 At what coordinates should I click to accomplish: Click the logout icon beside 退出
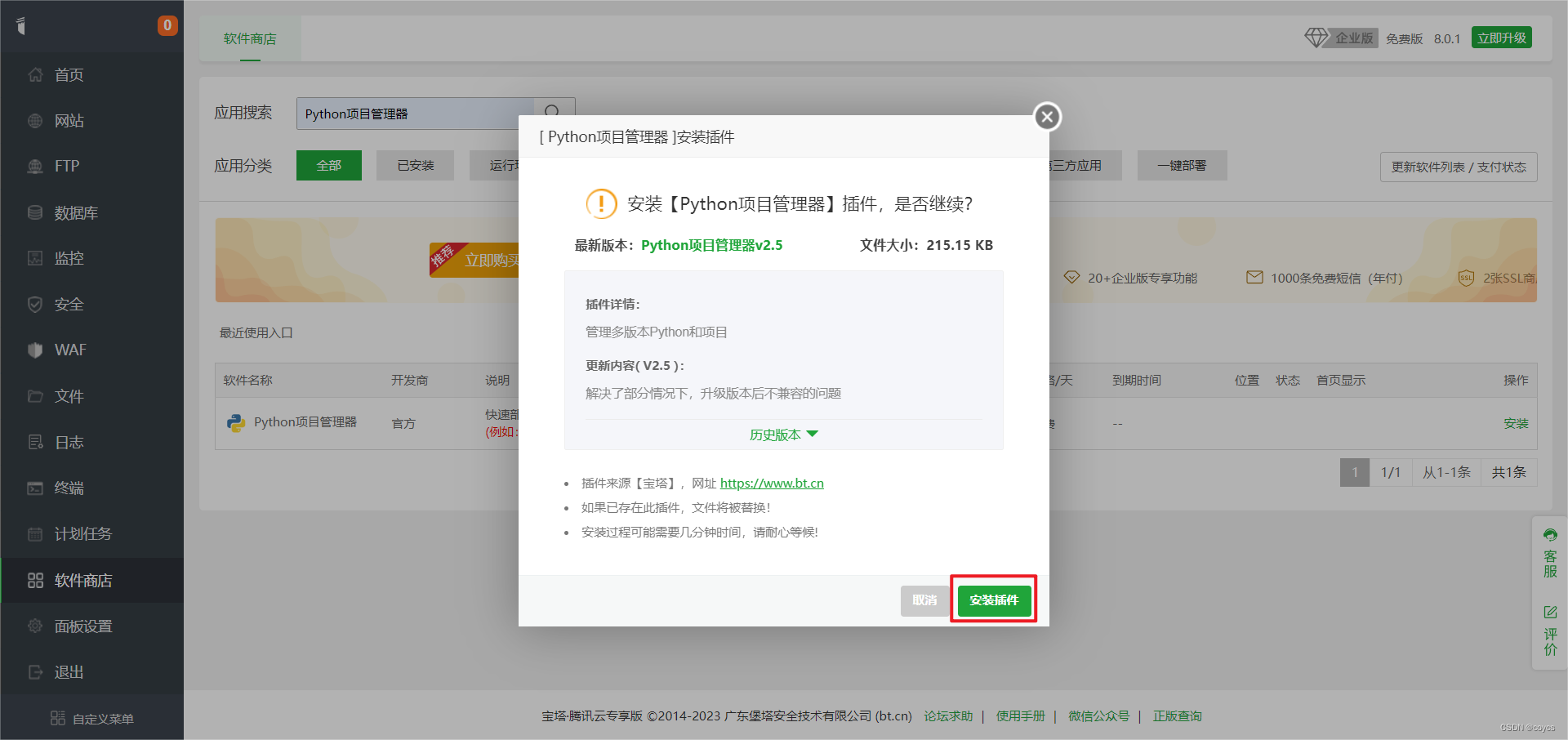click(x=35, y=672)
